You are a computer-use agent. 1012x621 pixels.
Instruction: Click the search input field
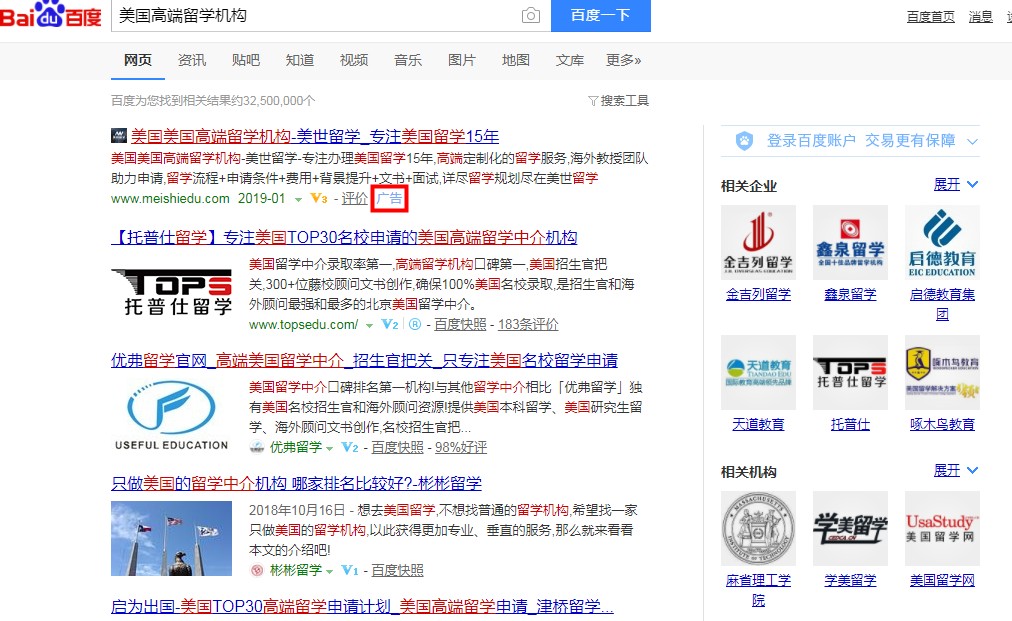coord(315,16)
